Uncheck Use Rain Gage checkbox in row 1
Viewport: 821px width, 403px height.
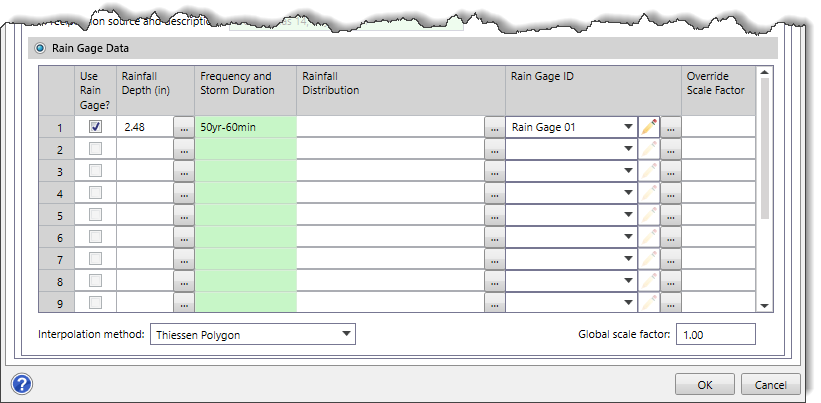(x=96, y=127)
